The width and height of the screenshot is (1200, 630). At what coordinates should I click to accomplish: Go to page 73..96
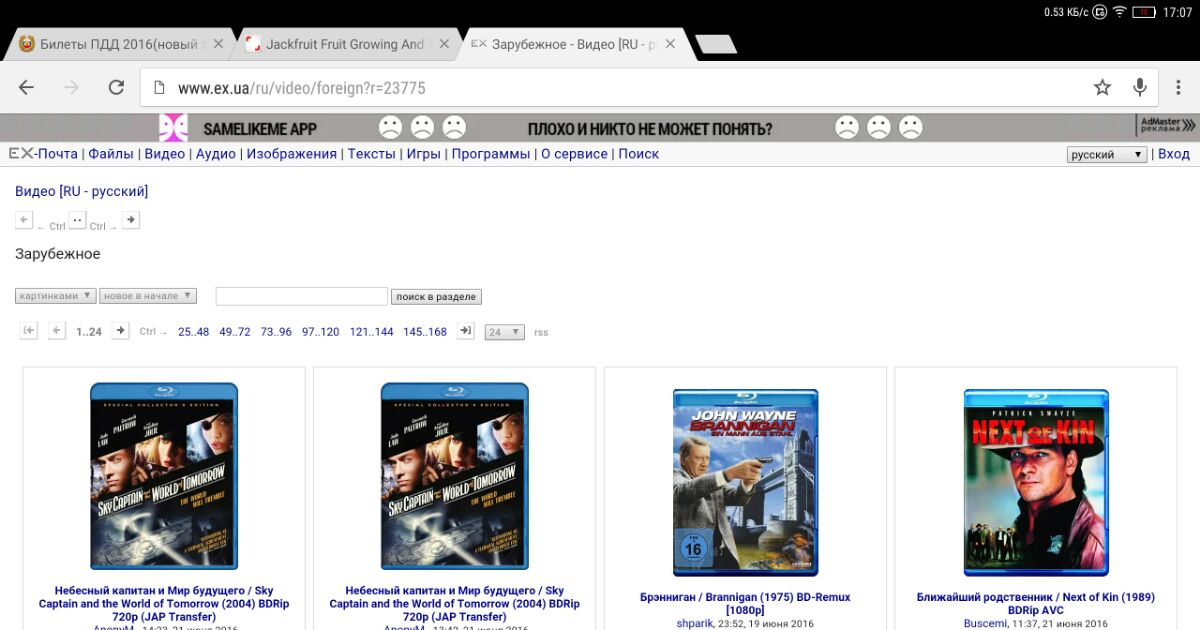[x=276, y=332]
